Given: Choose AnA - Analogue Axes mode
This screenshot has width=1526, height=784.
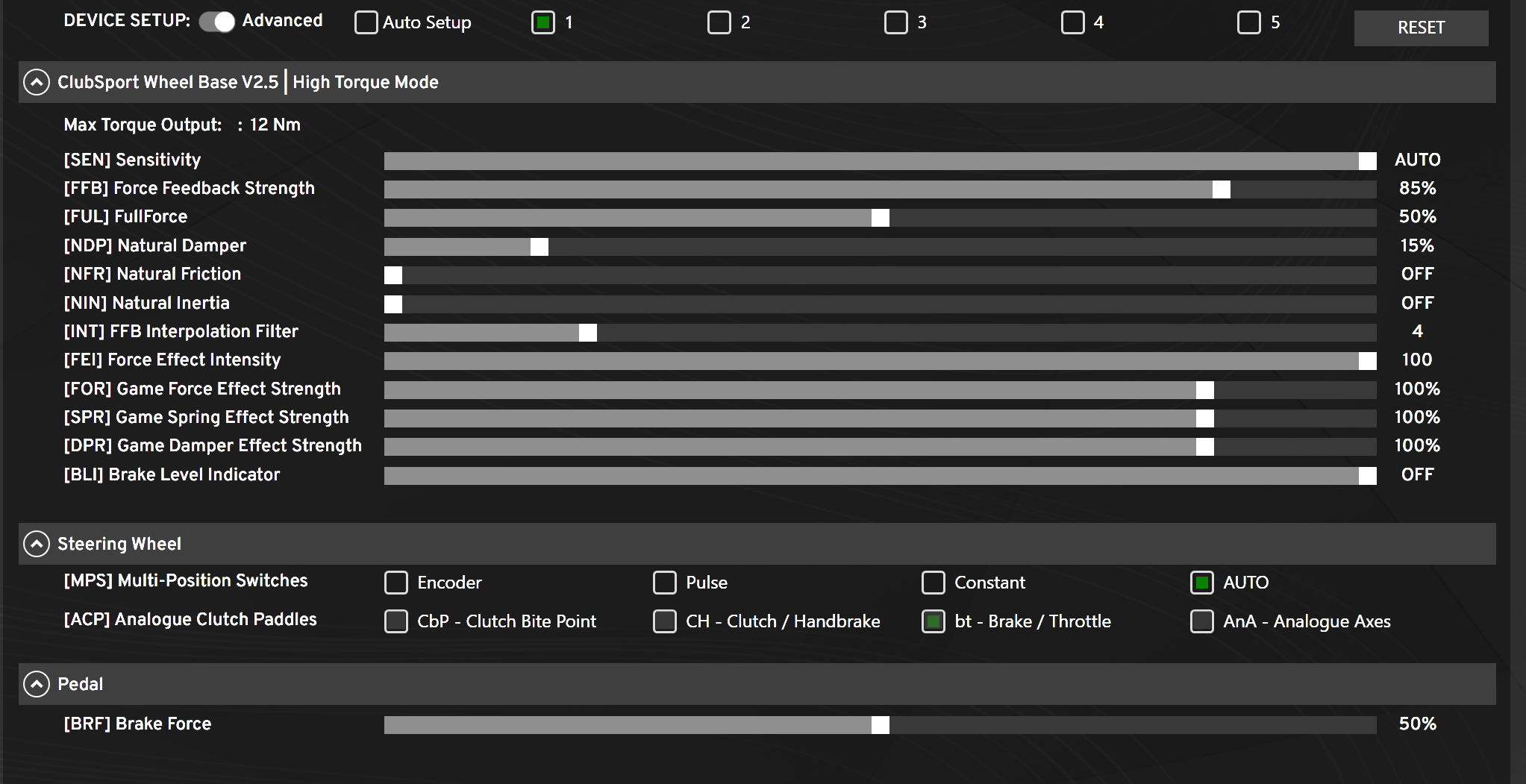Looking at the screenshot, I should coord(1202,621).
